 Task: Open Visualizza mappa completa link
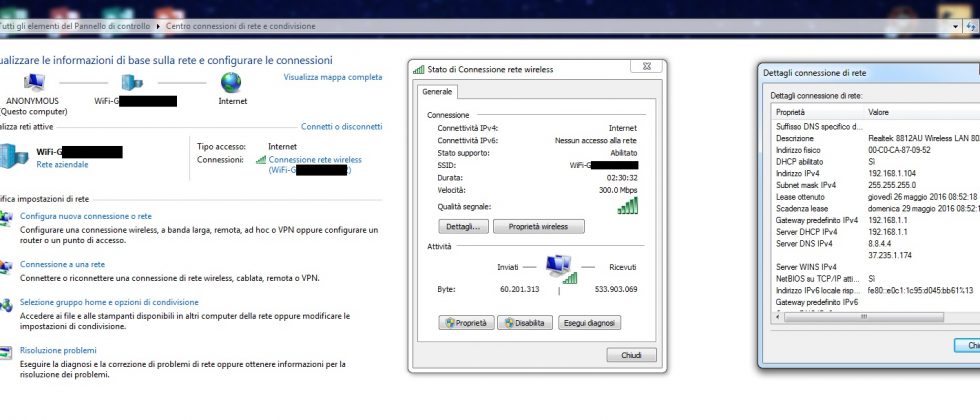(332, 78)
